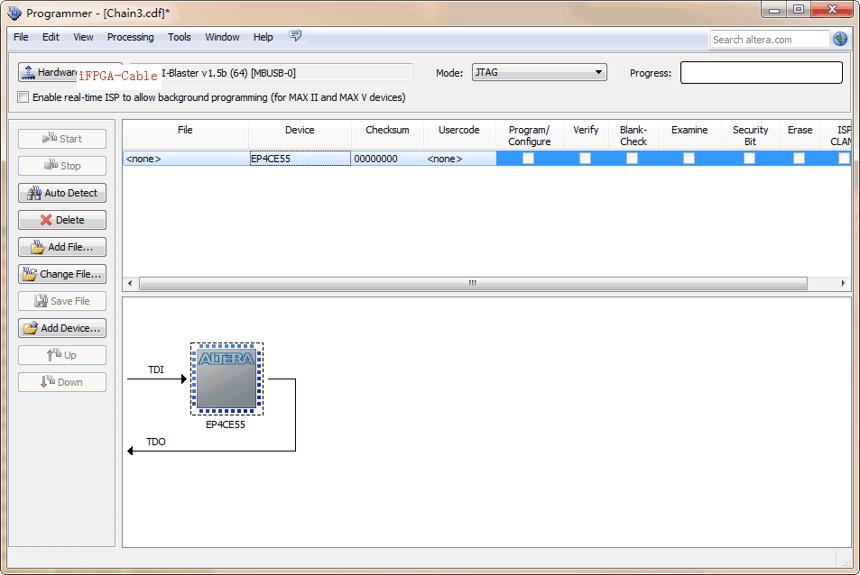Click the Search altera.com field
The width and height of the screenshot is (860, 575).
769,40
